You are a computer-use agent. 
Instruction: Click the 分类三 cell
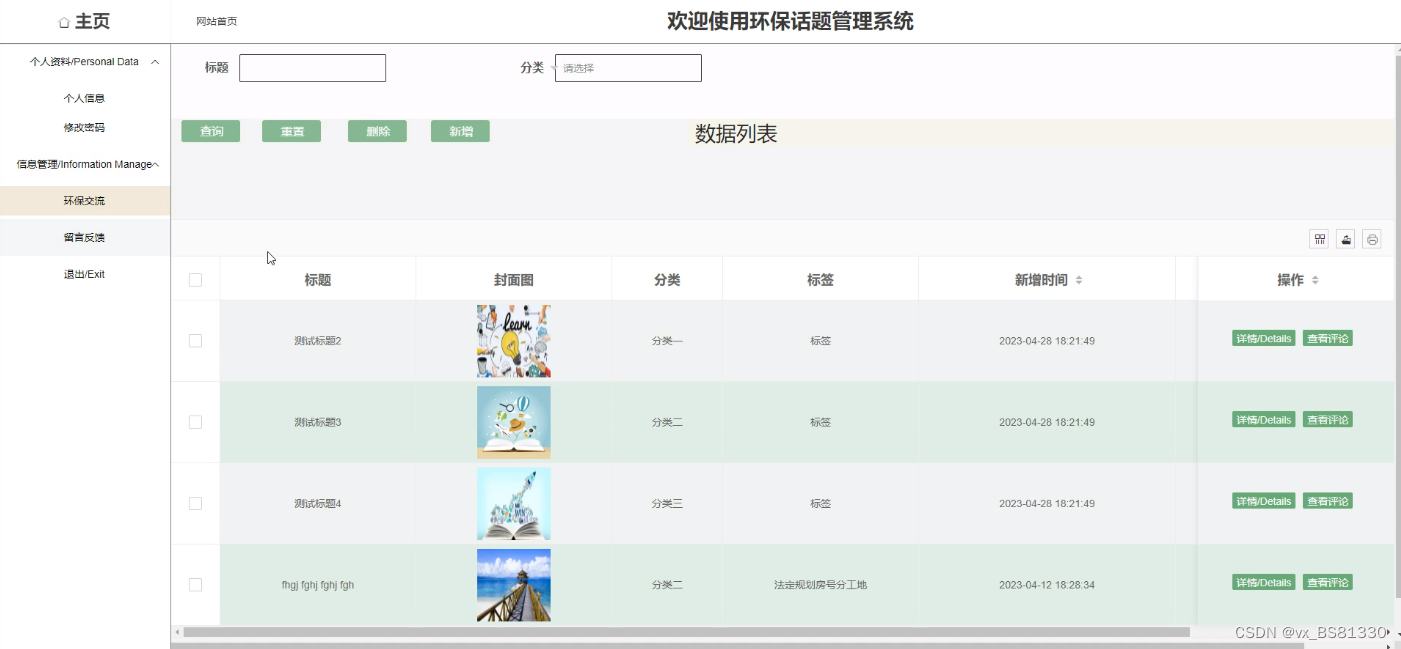coord(667,503)
